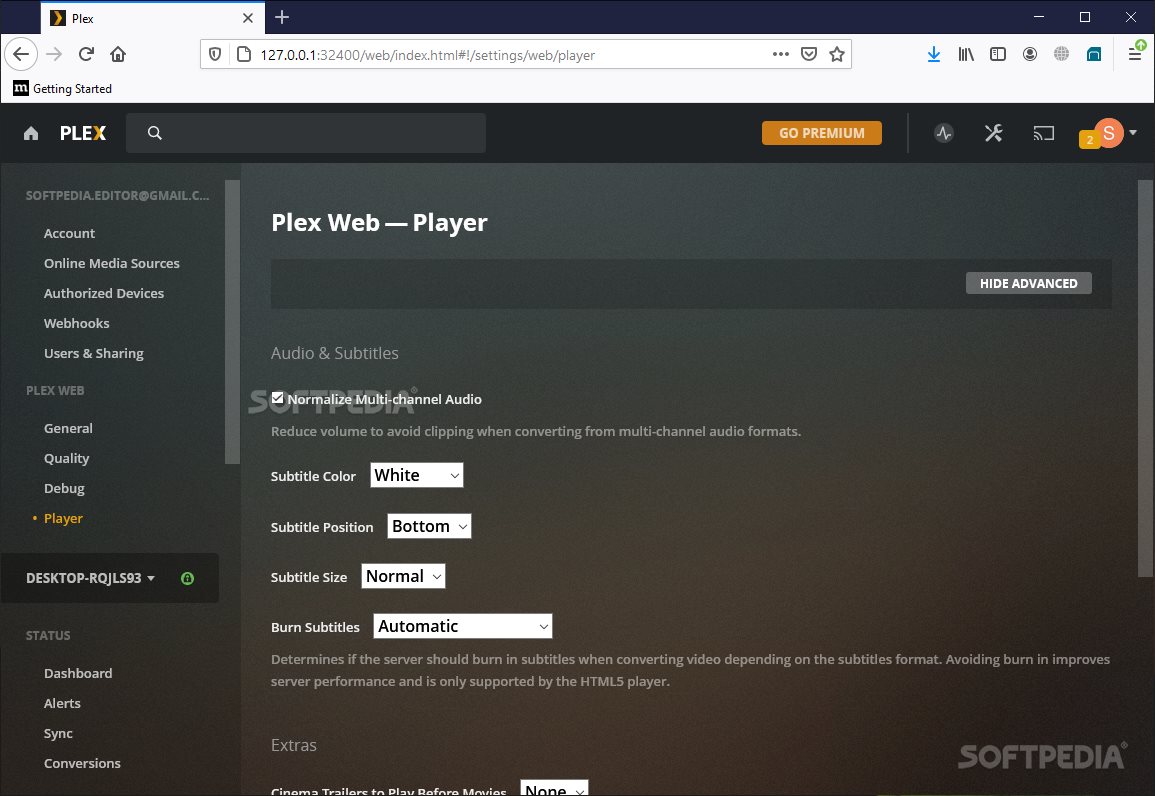Open Authorized Devices settings
This screenshot has width=1155, height=796.
[x=104, y=294]
